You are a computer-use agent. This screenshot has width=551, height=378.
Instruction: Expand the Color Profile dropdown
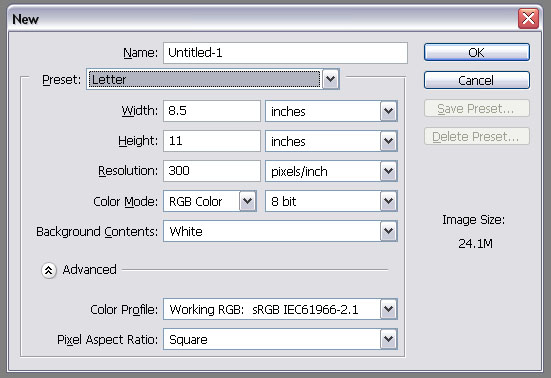click(280, 309)
